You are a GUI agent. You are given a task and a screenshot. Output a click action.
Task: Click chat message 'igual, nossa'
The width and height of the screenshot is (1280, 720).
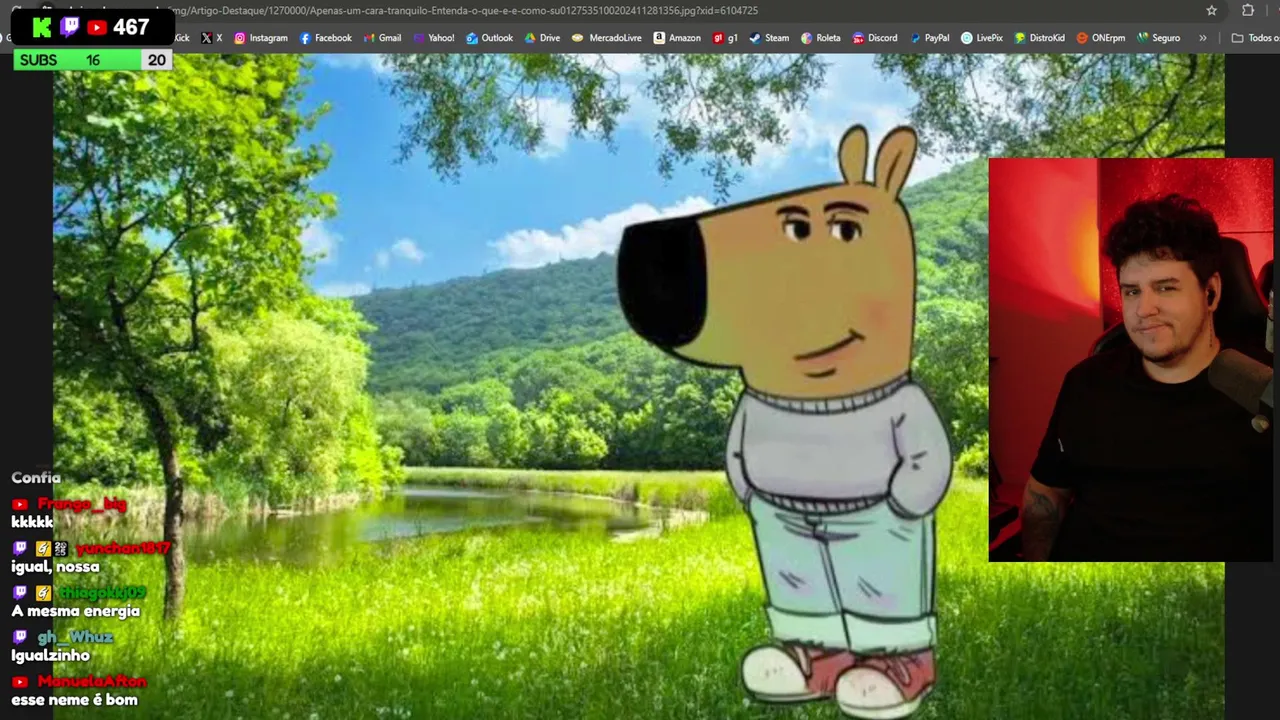tap(55, 567)
